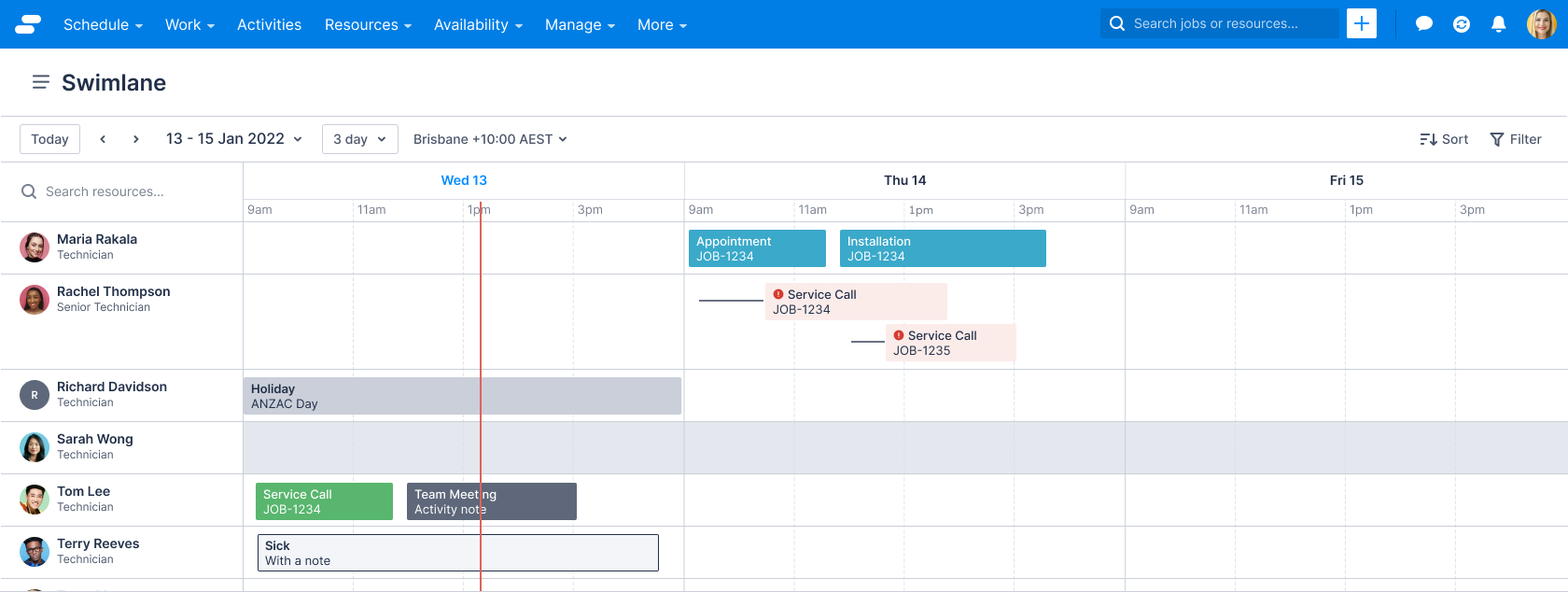Click the blue plus create button
Screen dimensions: 1568x592
click(x=1362, y=23)
